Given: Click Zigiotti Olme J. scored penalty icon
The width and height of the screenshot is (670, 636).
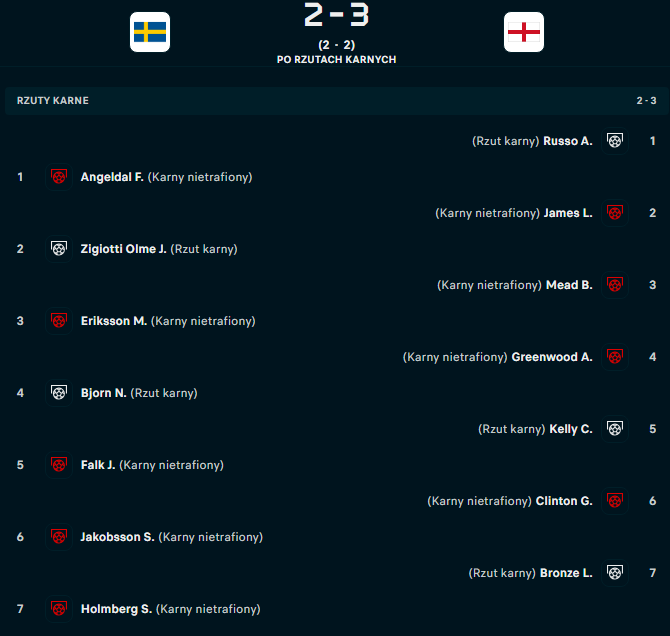Looking at the screenshot, I should [x=59, y=248].
